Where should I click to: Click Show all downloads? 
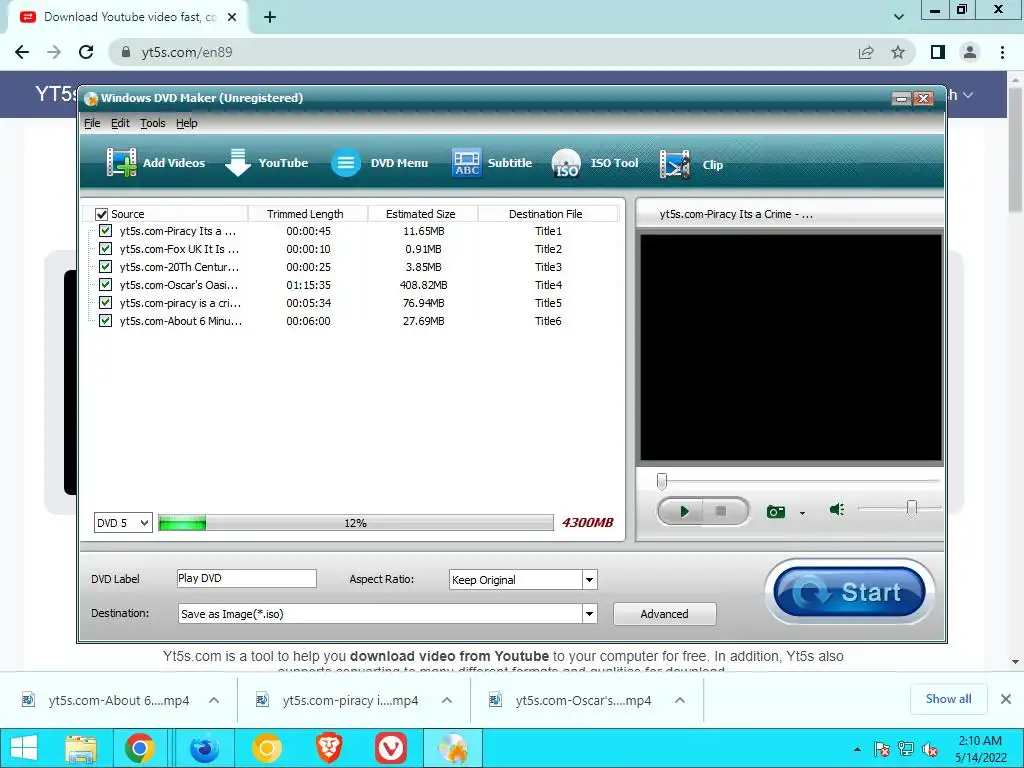pyautogui.click(x=948, y=699)
